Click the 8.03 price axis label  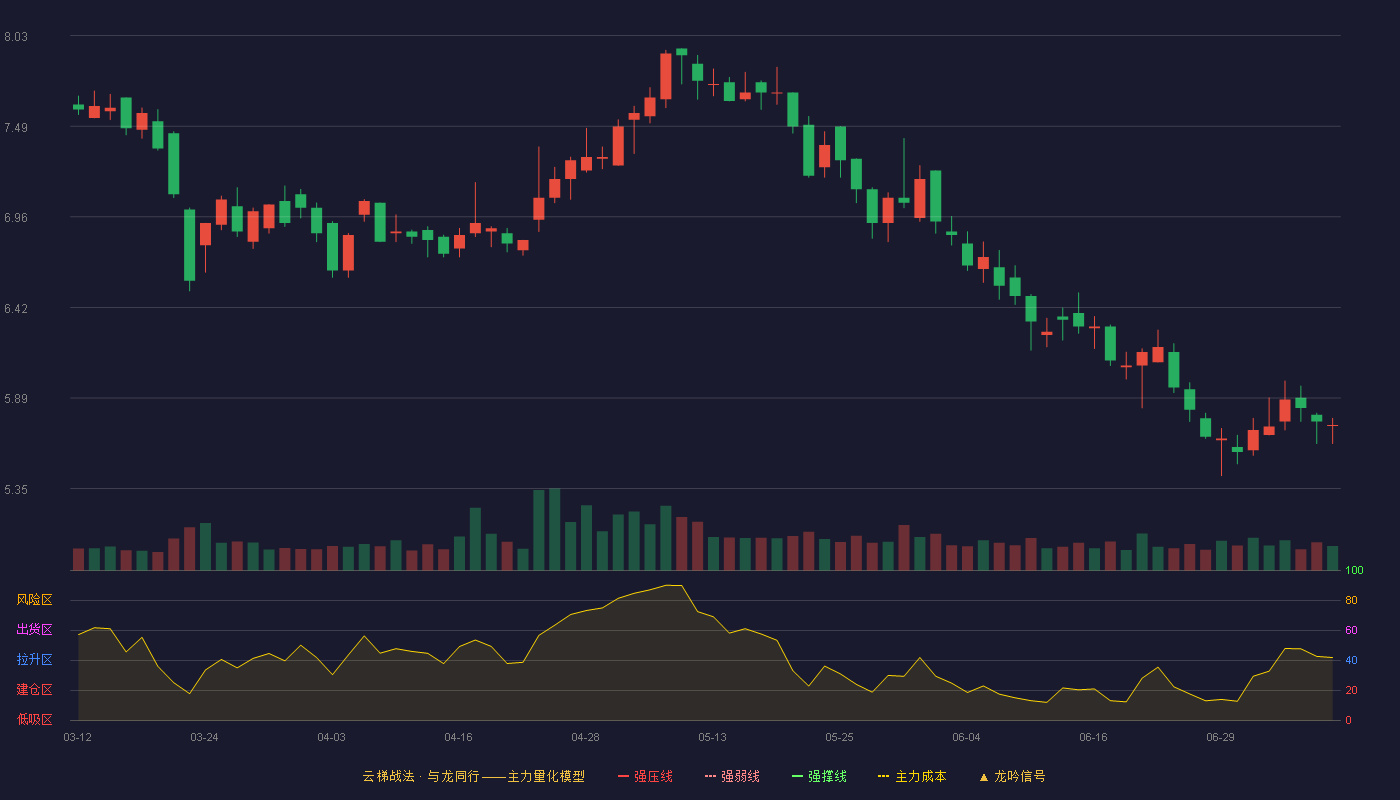[x=16, y=37]
